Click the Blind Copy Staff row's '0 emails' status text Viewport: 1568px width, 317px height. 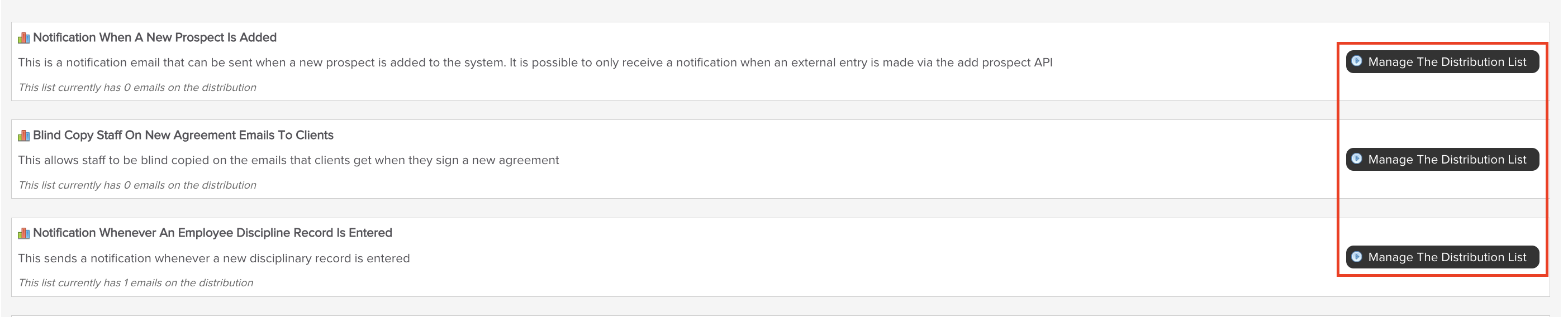pyautogui.click(x=137, y=185)
